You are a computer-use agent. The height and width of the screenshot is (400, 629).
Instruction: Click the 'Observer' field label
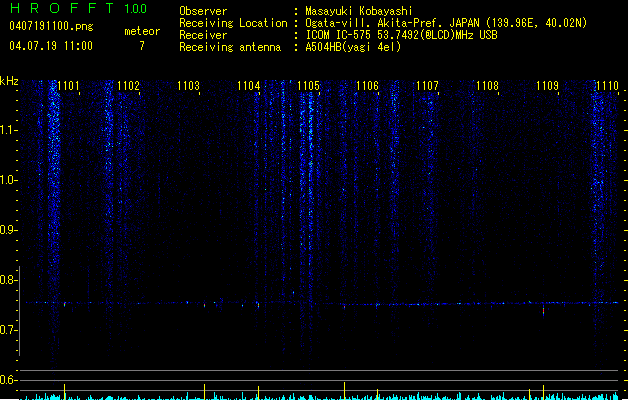[203, 11]
